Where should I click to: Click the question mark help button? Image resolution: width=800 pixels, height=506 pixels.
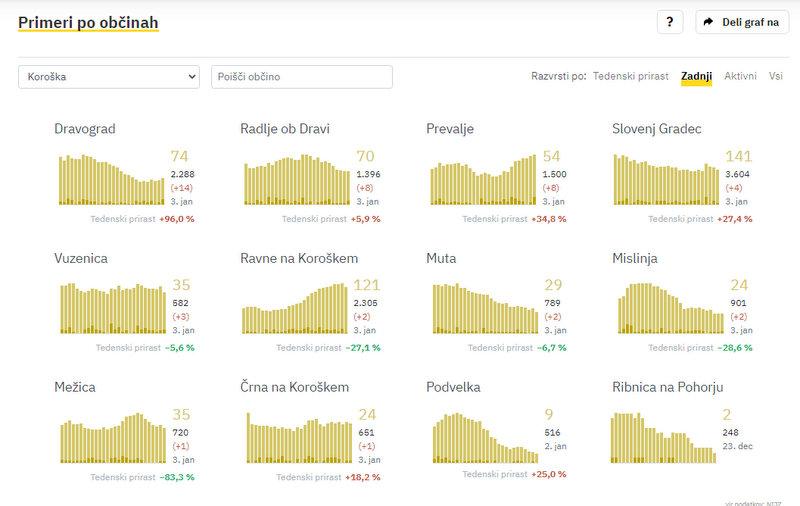point(670,22)
